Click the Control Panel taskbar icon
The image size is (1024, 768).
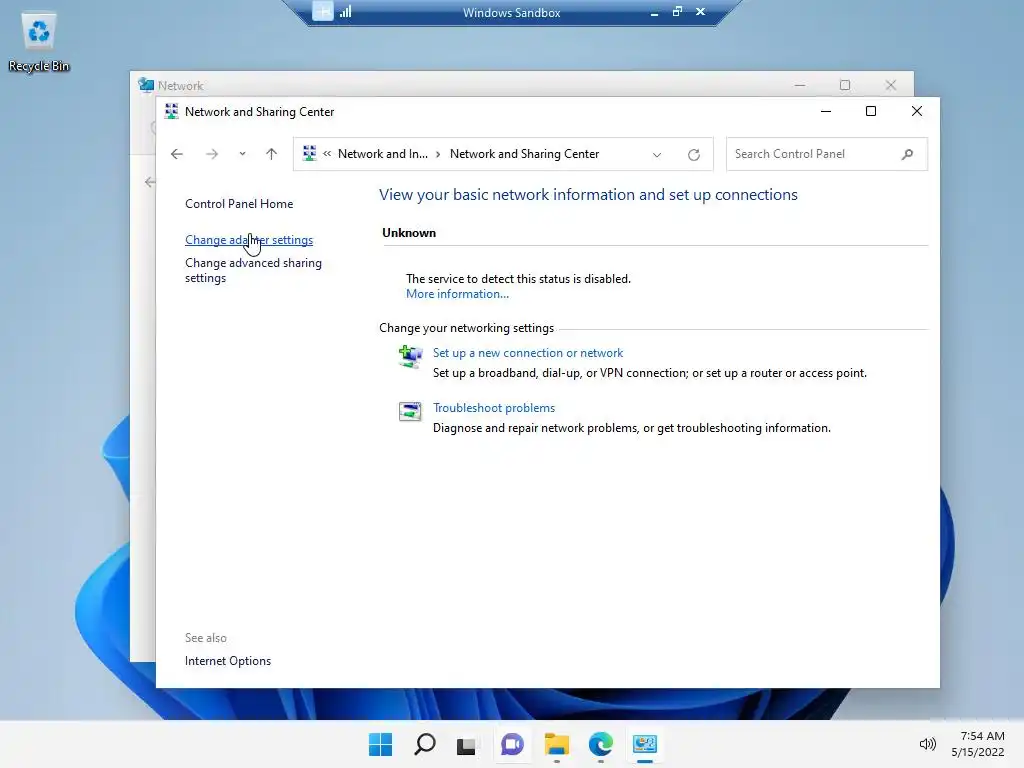(x=645, y=744)
